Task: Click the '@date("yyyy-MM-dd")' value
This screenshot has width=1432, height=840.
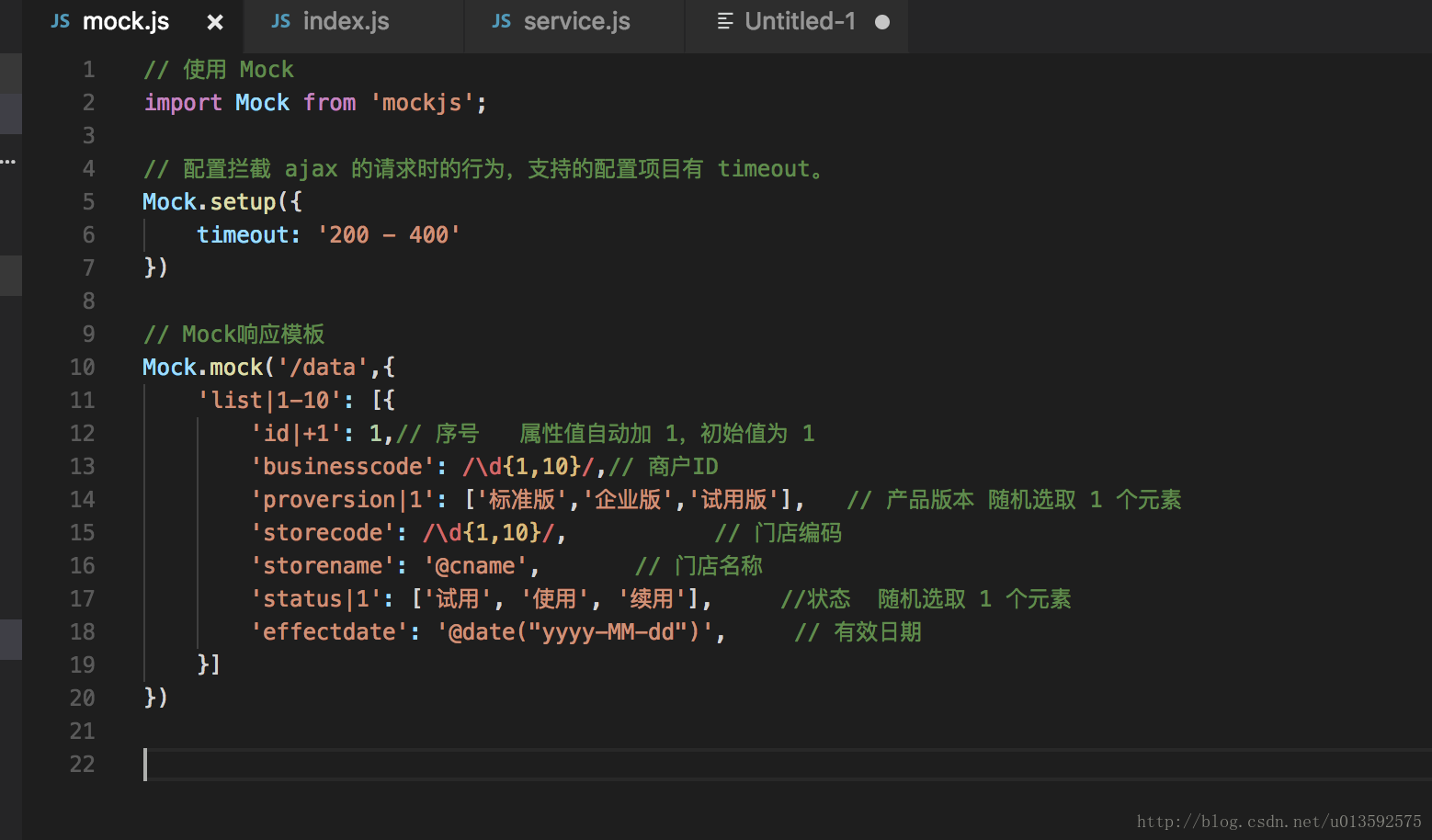Action: 574,632
